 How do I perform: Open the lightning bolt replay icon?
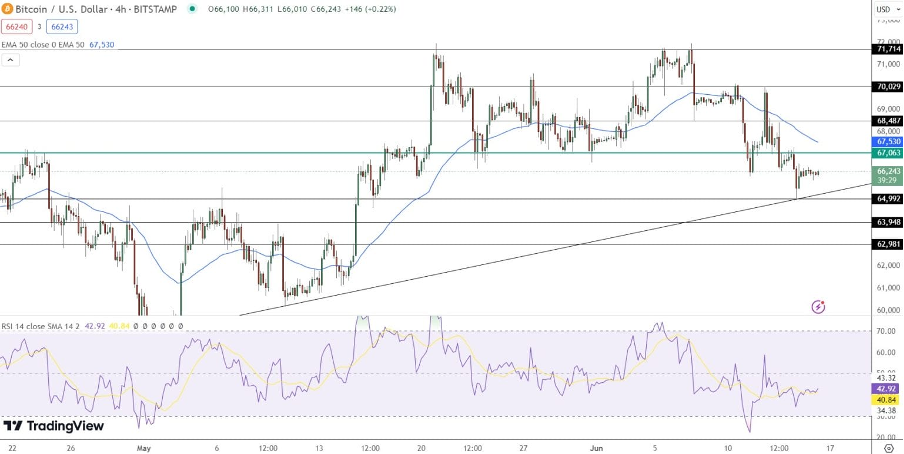pos(819,306)
